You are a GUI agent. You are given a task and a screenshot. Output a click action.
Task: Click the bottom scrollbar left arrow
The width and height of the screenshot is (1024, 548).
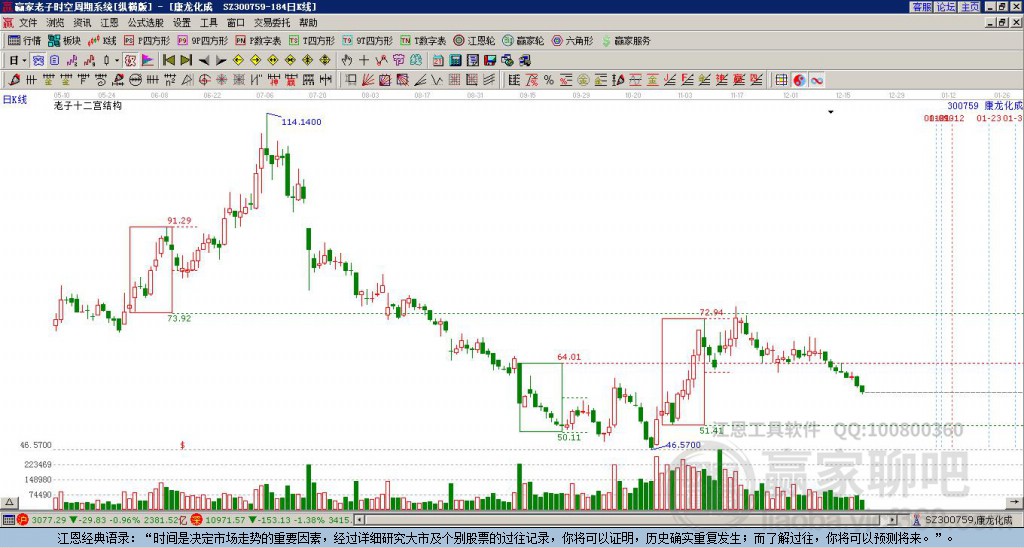point(359,520)
